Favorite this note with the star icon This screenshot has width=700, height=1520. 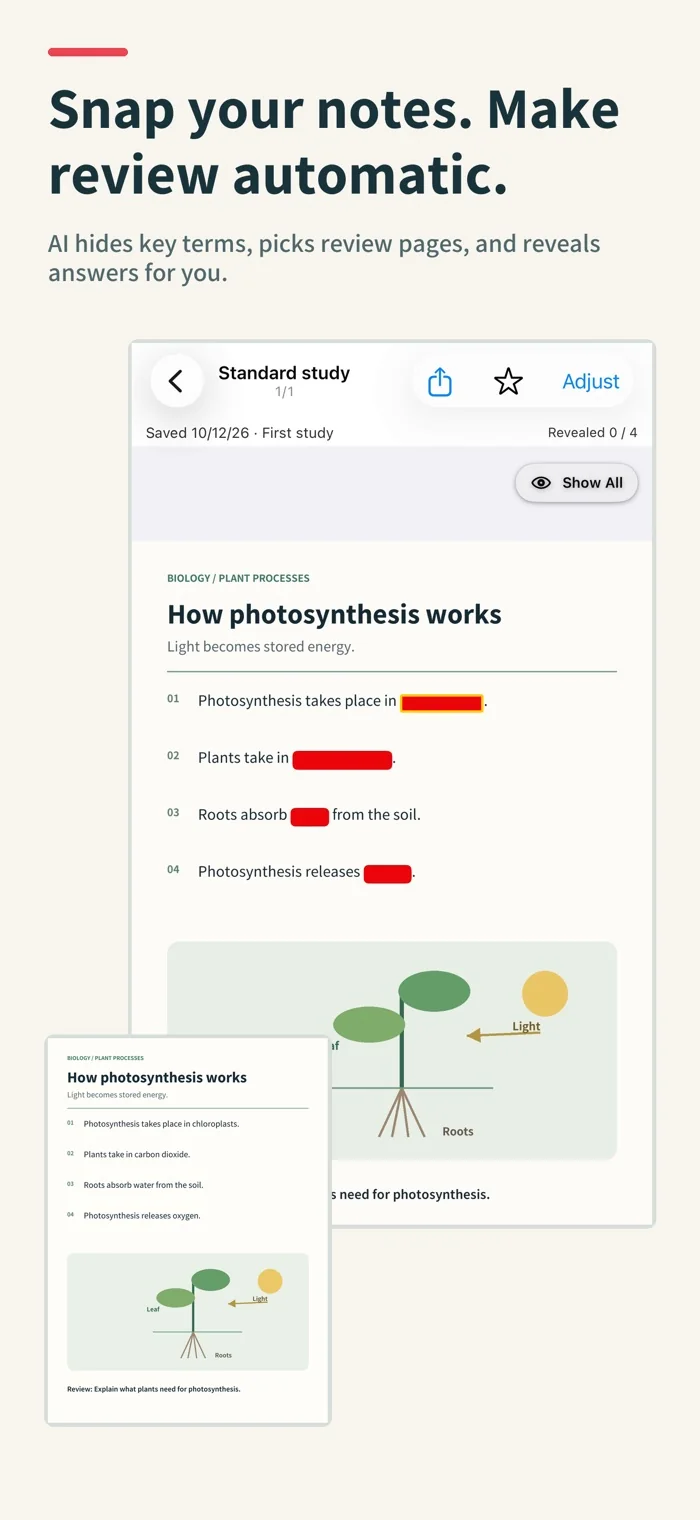click(x=508, y=381)
